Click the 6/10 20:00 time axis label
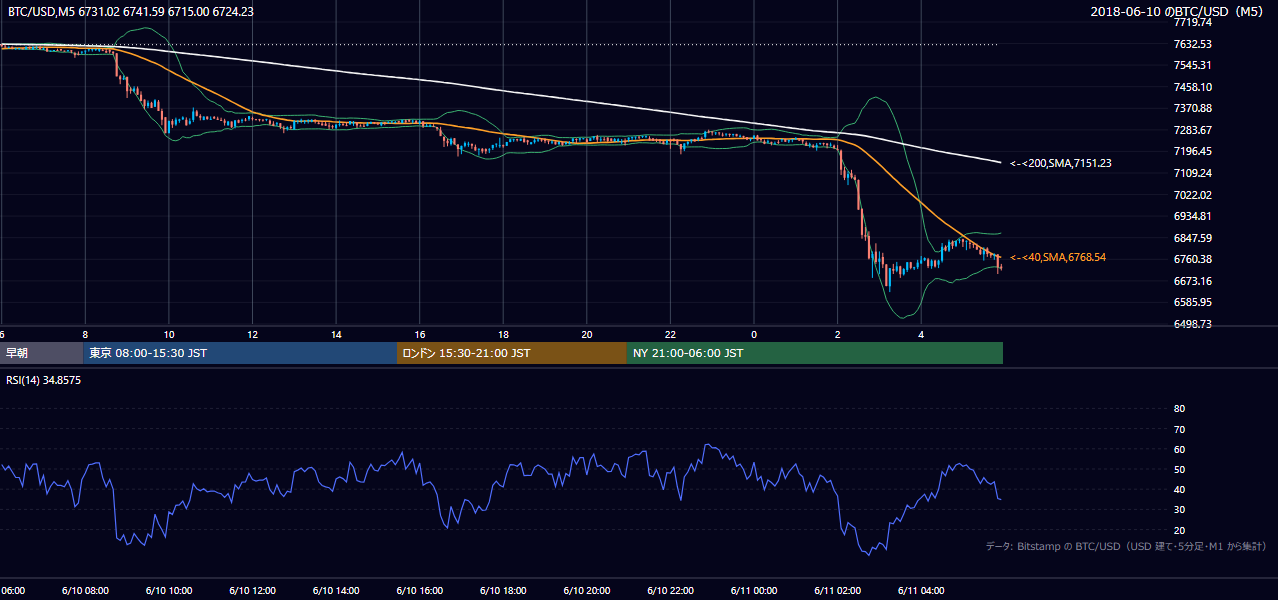 (x=588, y=590)
